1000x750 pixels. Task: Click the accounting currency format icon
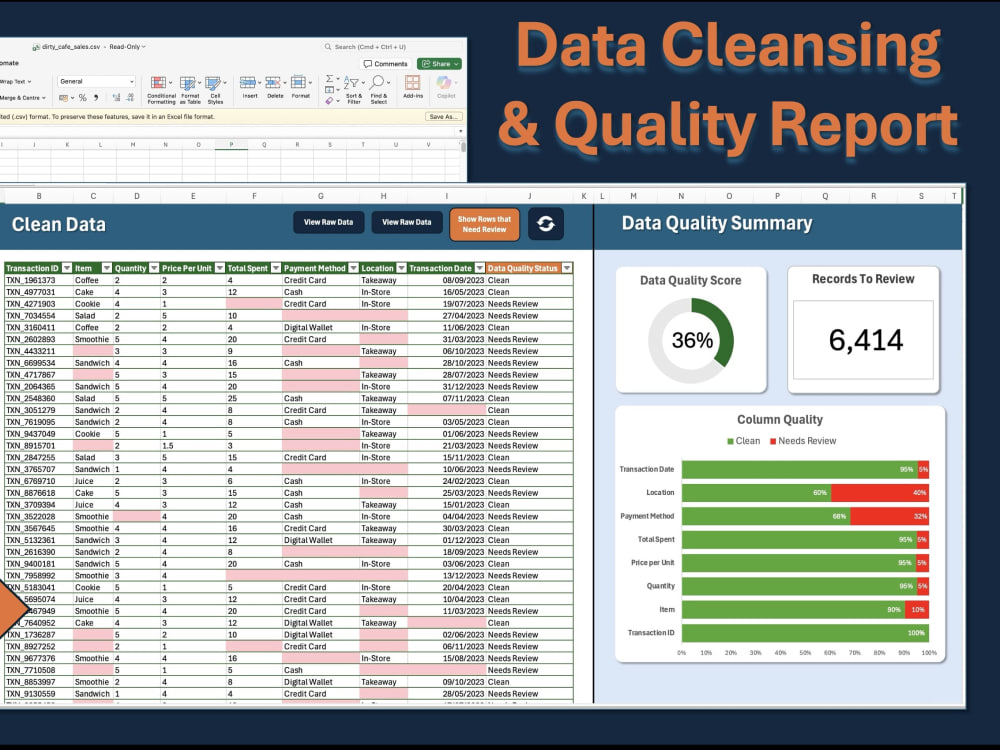point(64,98)
